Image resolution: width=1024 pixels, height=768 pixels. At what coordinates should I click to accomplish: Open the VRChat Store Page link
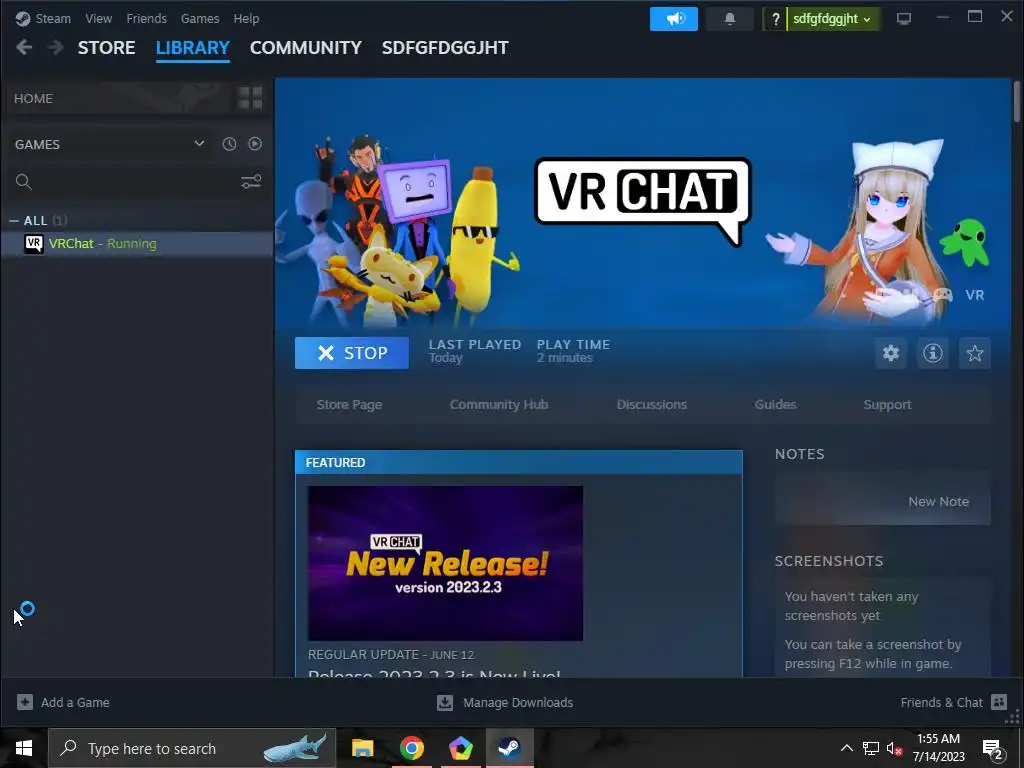point(349,405)
